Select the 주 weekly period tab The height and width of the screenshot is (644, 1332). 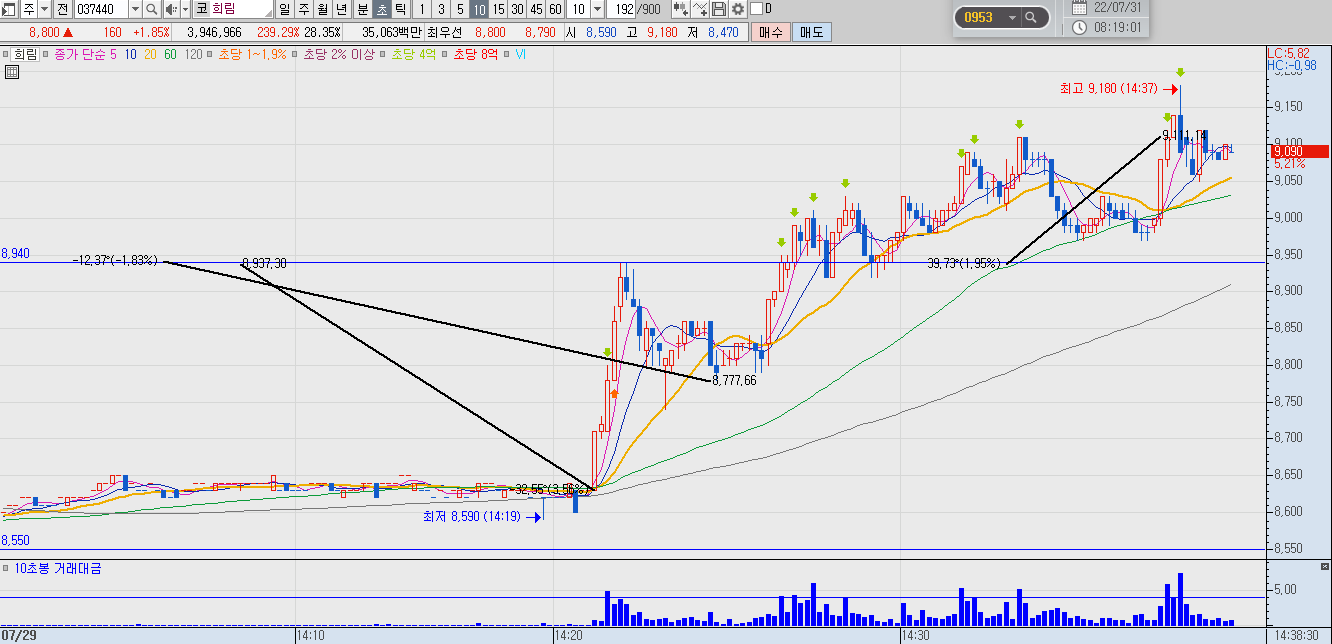pyautogui.click(x=303, y=9)
